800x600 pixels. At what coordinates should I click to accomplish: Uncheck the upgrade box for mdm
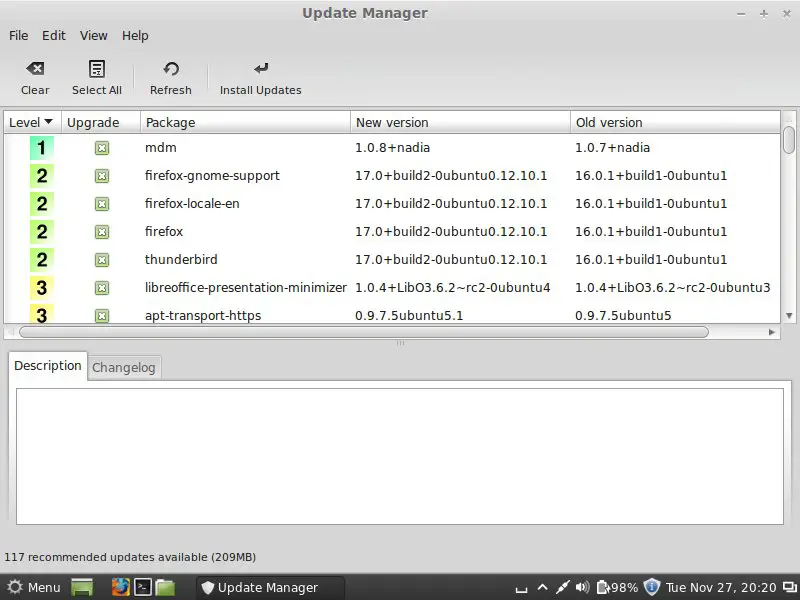[x=102, y=148]
